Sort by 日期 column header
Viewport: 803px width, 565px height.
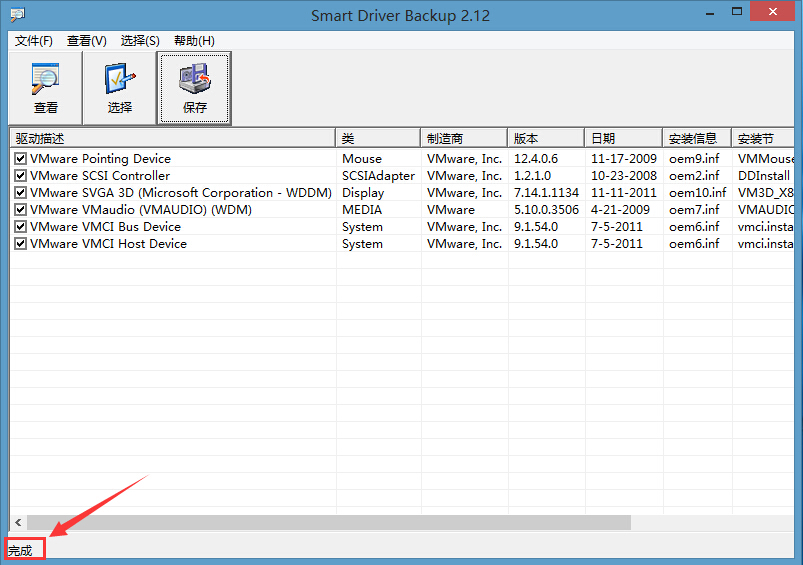click(623, 138)
